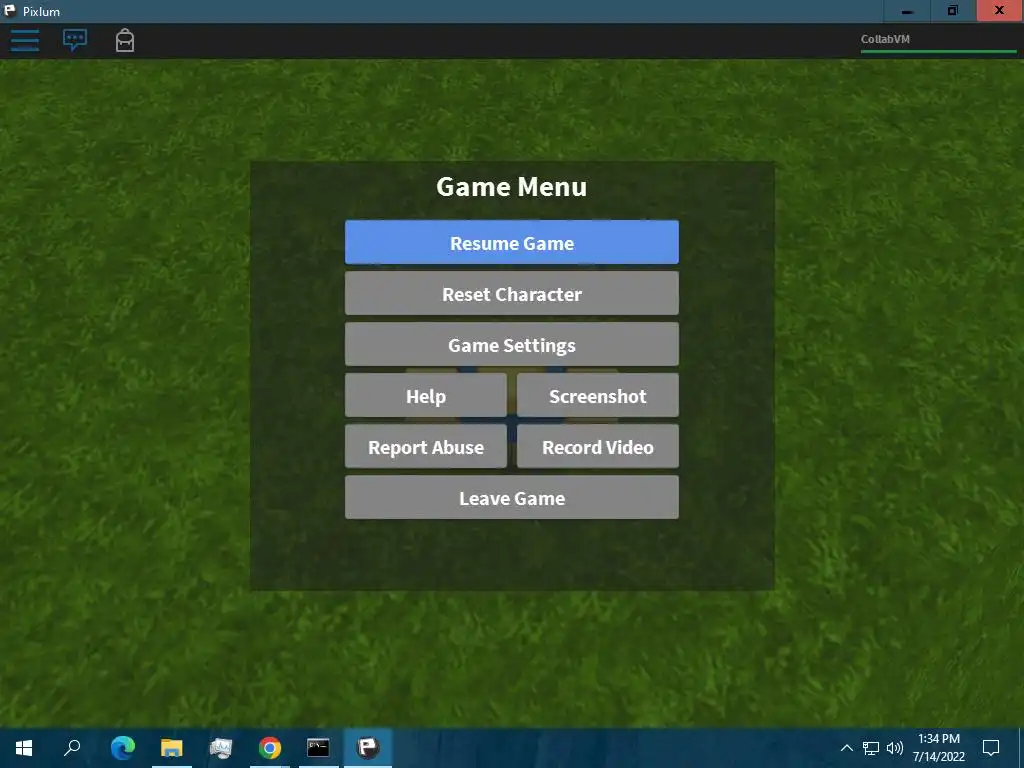Switch to Command Prompt taskbar icon
This screenshot has height=768, width=1024.
pyautogui.click(x=319, y=748)
